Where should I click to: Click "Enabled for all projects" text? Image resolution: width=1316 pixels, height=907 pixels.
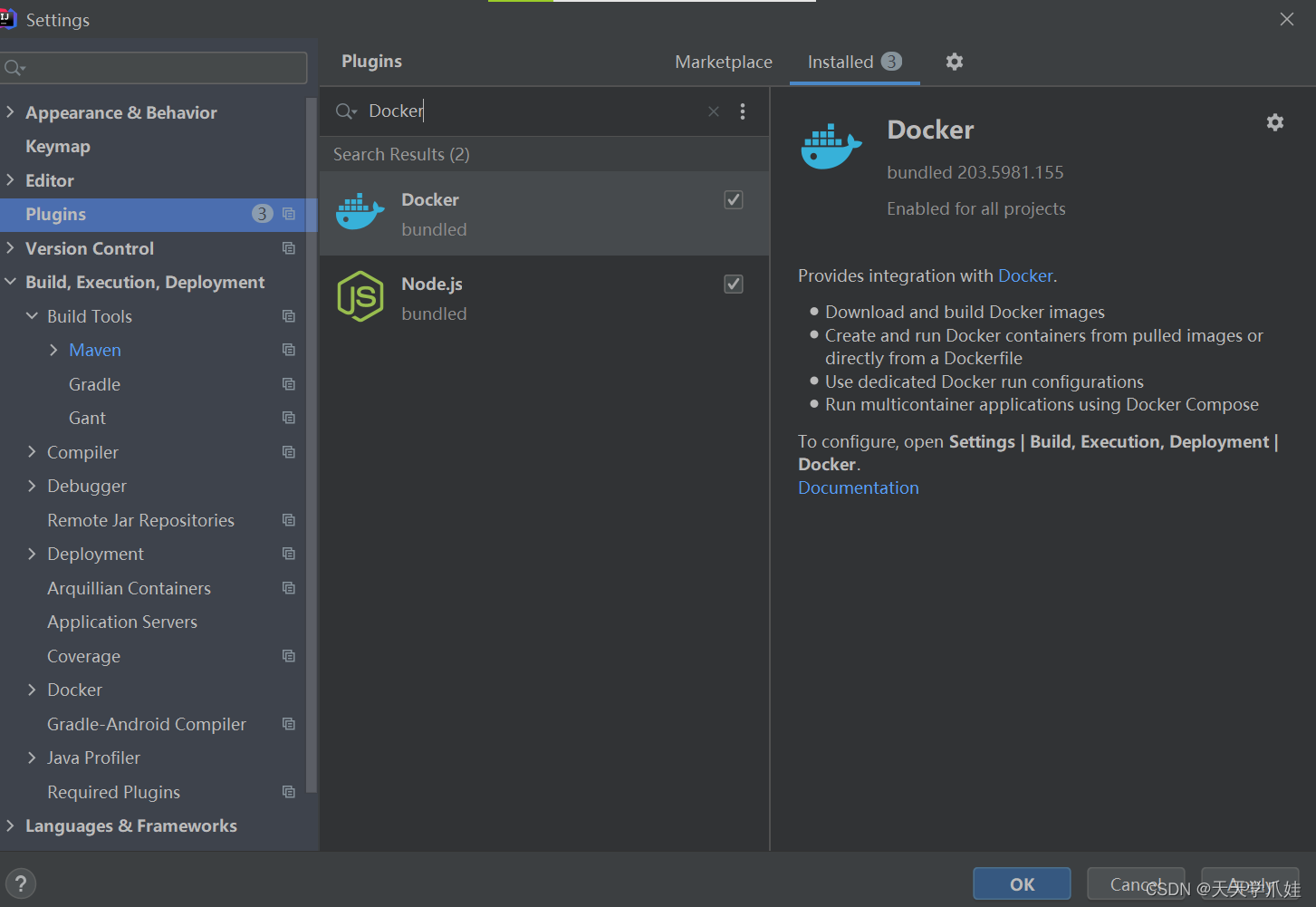pyautogui.click(x=976, y=208)
